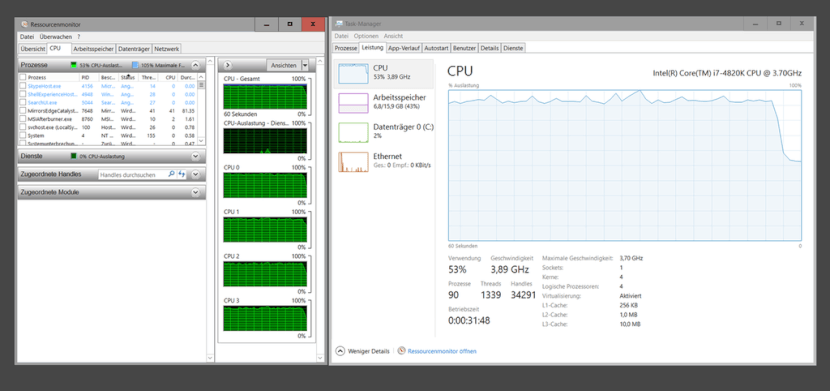830x391 pixels.
Task: Select the Datenträger 0 (C:) graph thumbnail
Action: point(353,132)
